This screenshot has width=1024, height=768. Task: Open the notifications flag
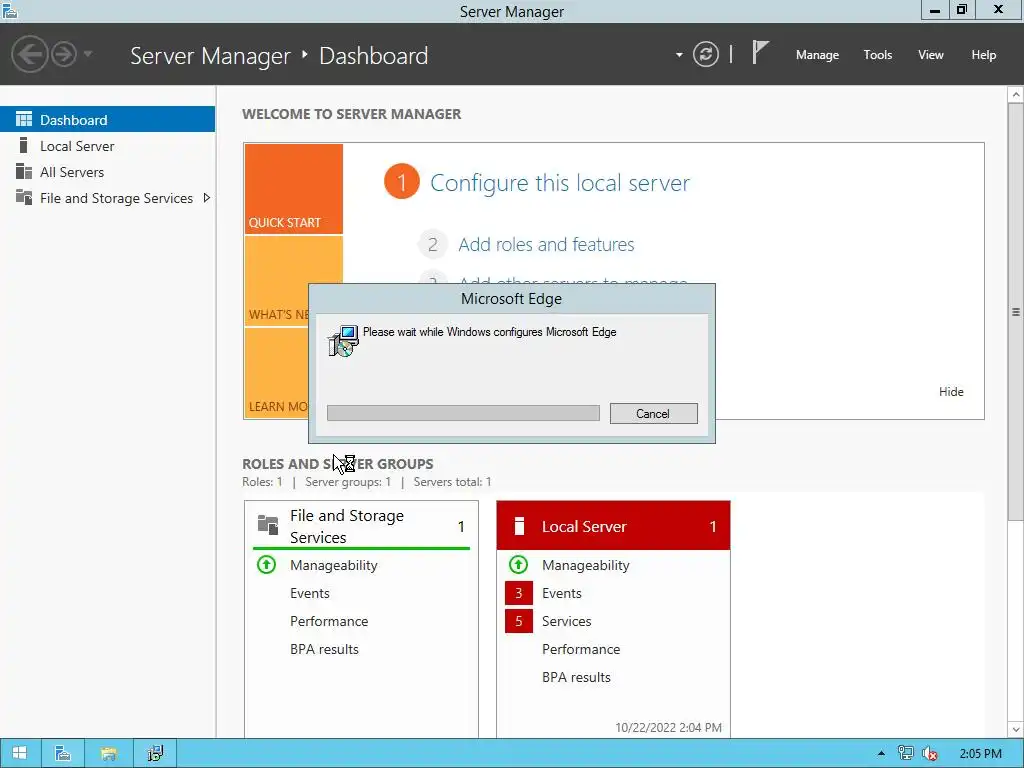[x=760, y=53]
